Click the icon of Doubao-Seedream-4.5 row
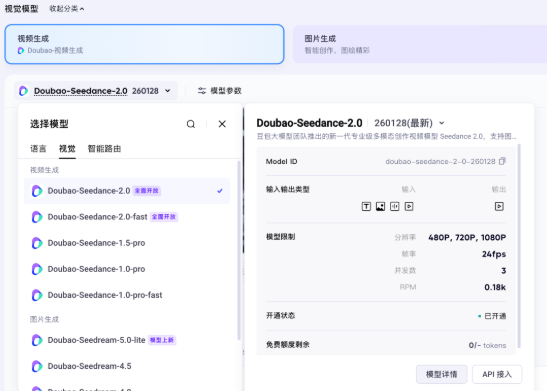Screen dimensions: 547x391 click(x=37, y=366)
